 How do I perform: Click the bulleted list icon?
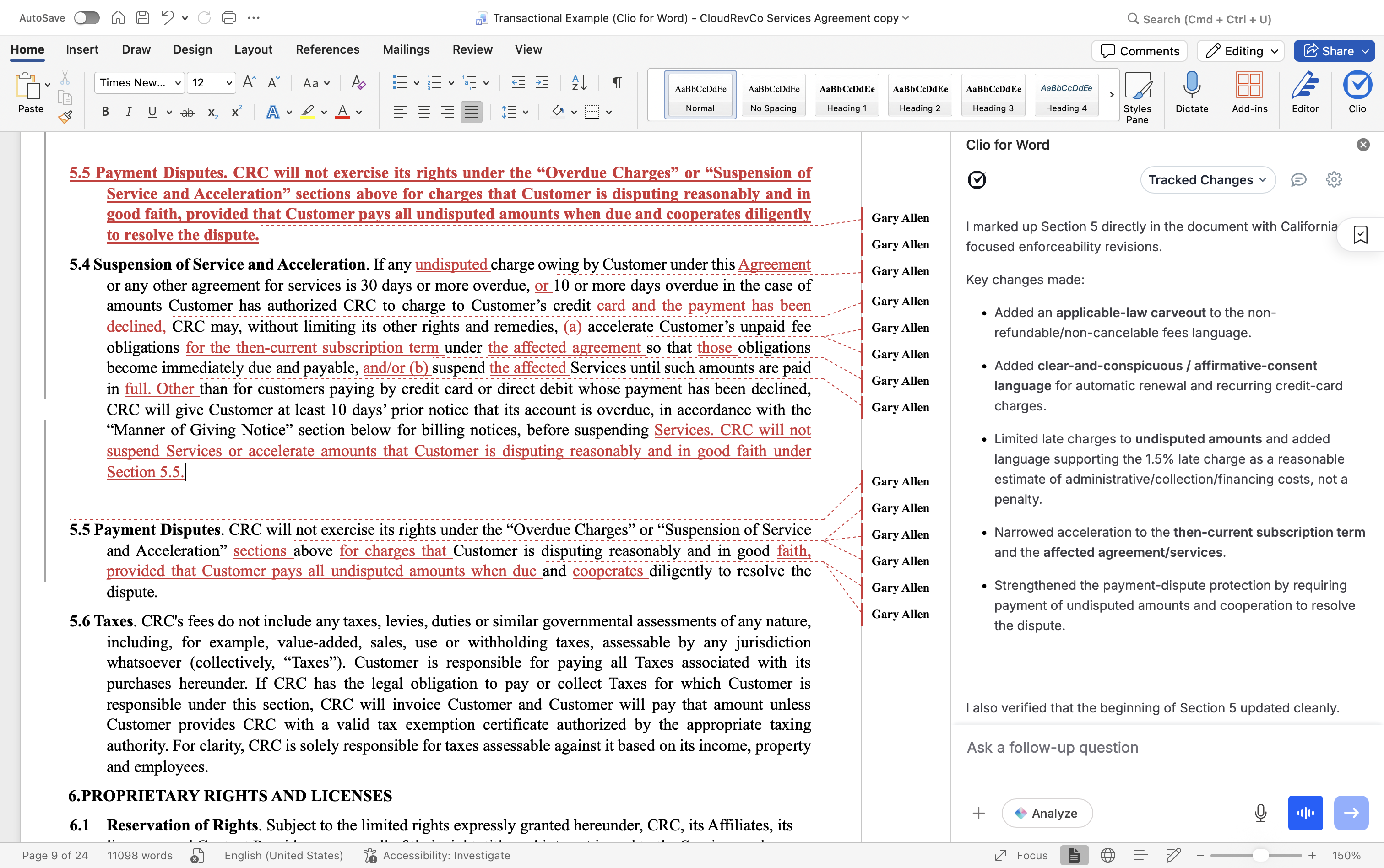(399, 83)
